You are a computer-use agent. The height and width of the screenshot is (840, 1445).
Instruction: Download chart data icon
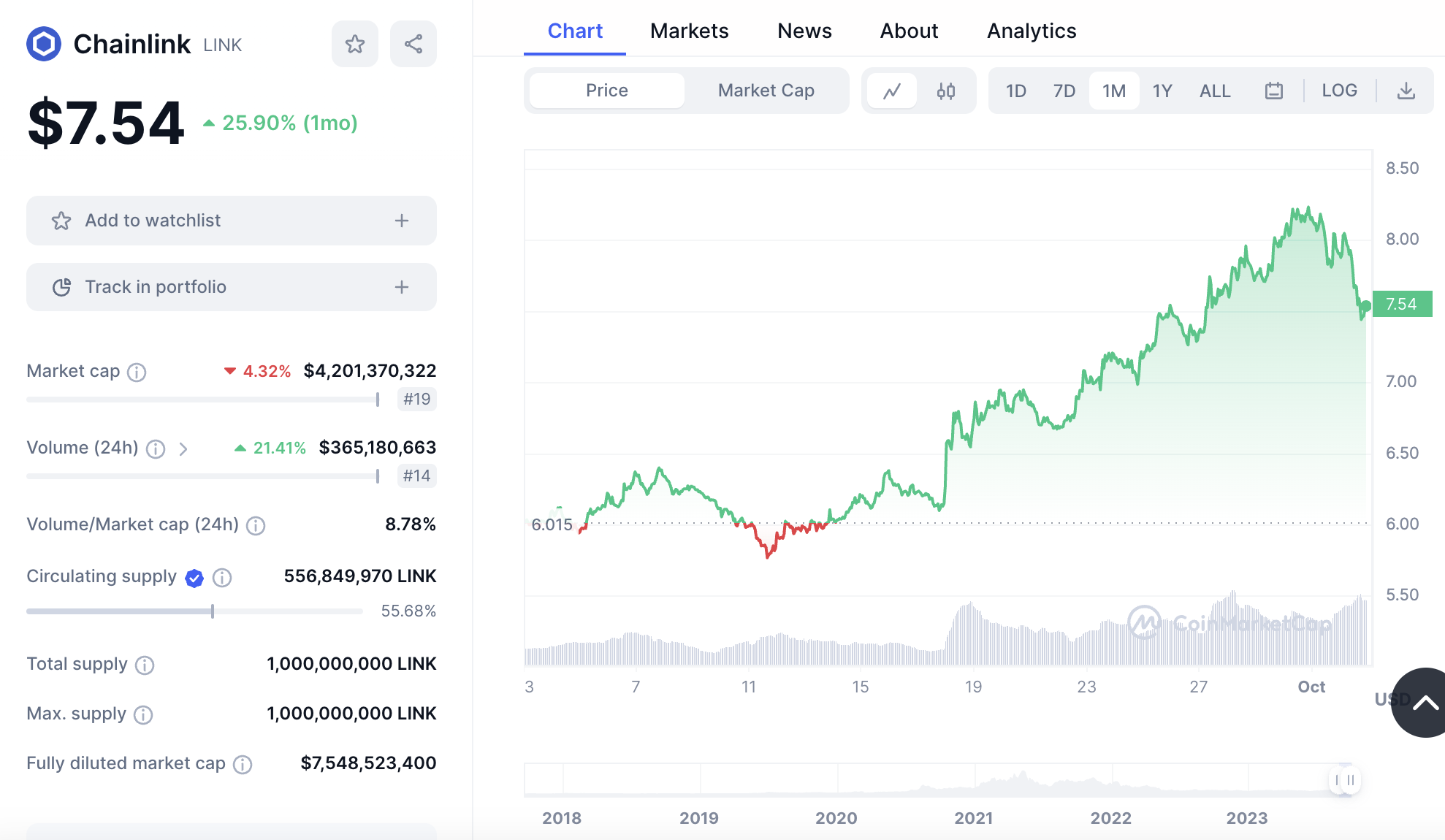click(1406, 91)
